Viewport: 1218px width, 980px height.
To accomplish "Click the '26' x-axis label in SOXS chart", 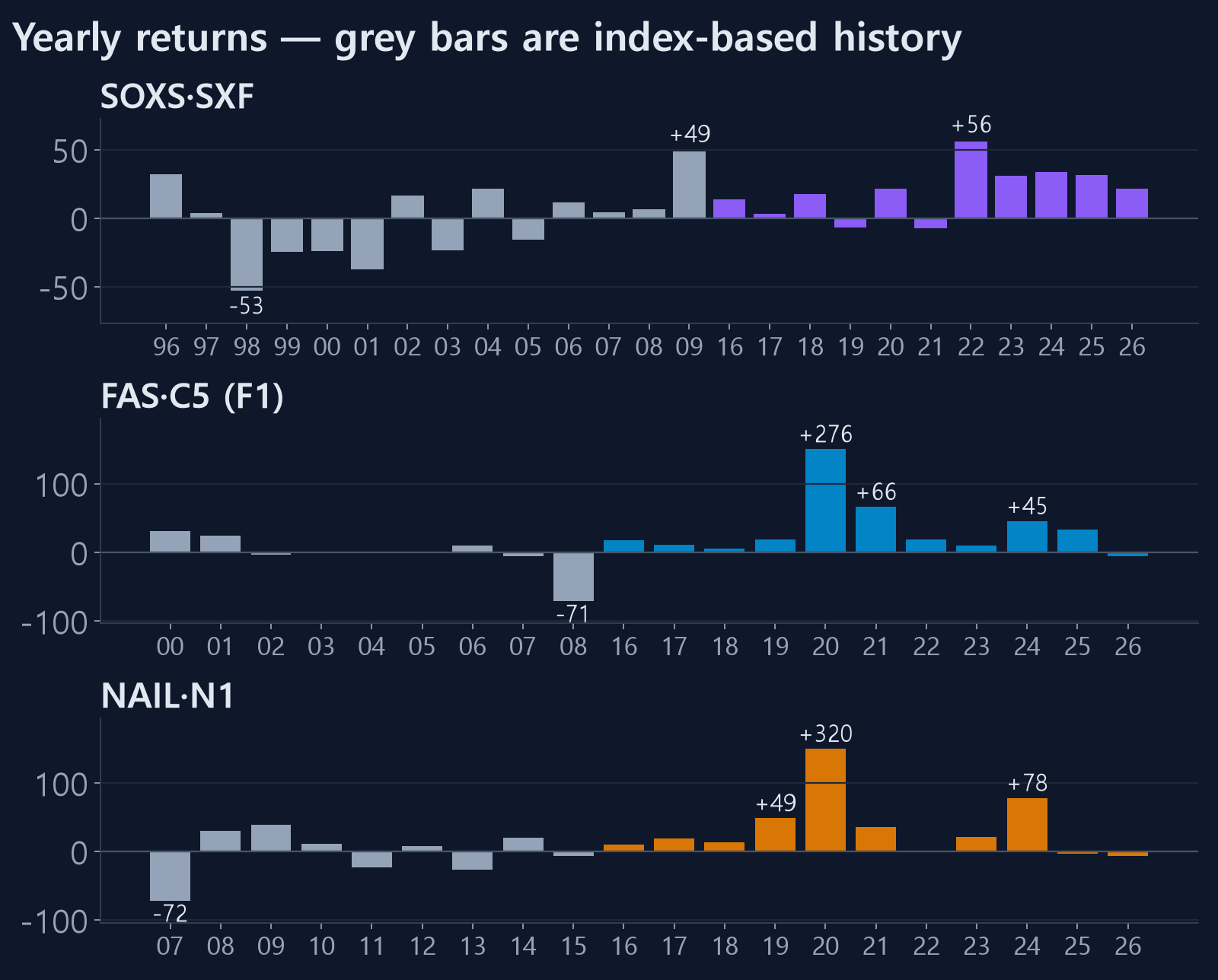I will coord(1132,347).
